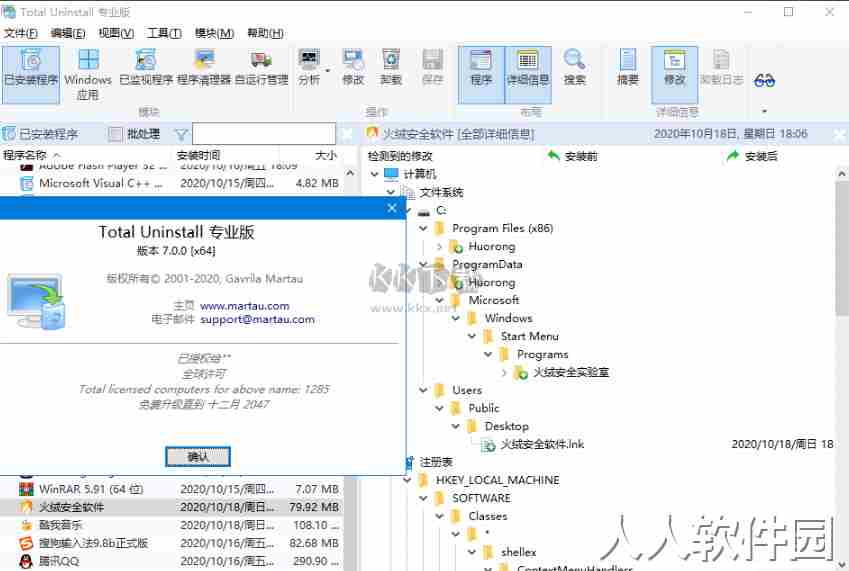The image size is (849, 571).
Task: Open the 帮助(H) menu
Action: (x=265, y=33)
